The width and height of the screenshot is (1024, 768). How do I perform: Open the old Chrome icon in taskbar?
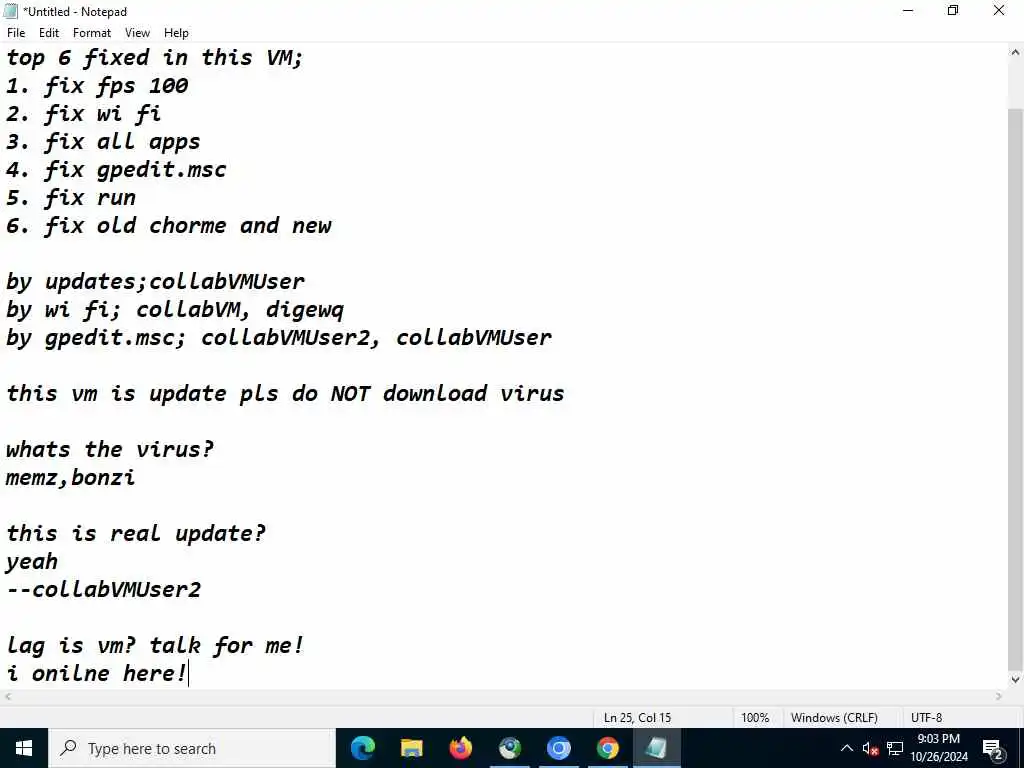pos(509,748)
